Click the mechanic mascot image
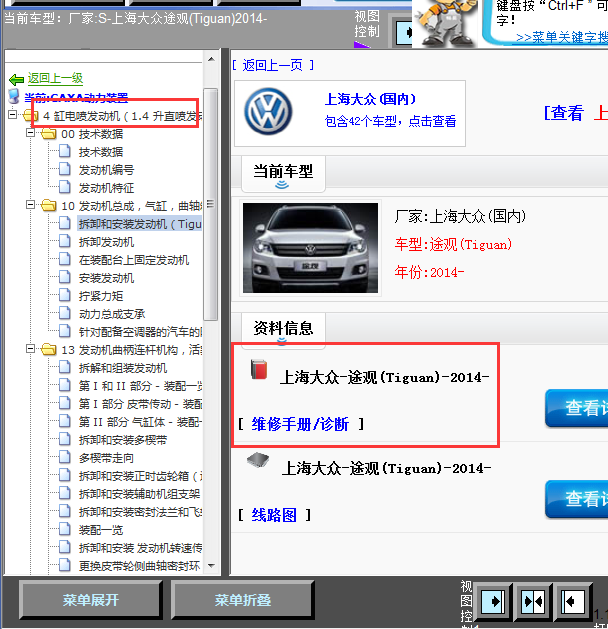 [x=445, y=23]
